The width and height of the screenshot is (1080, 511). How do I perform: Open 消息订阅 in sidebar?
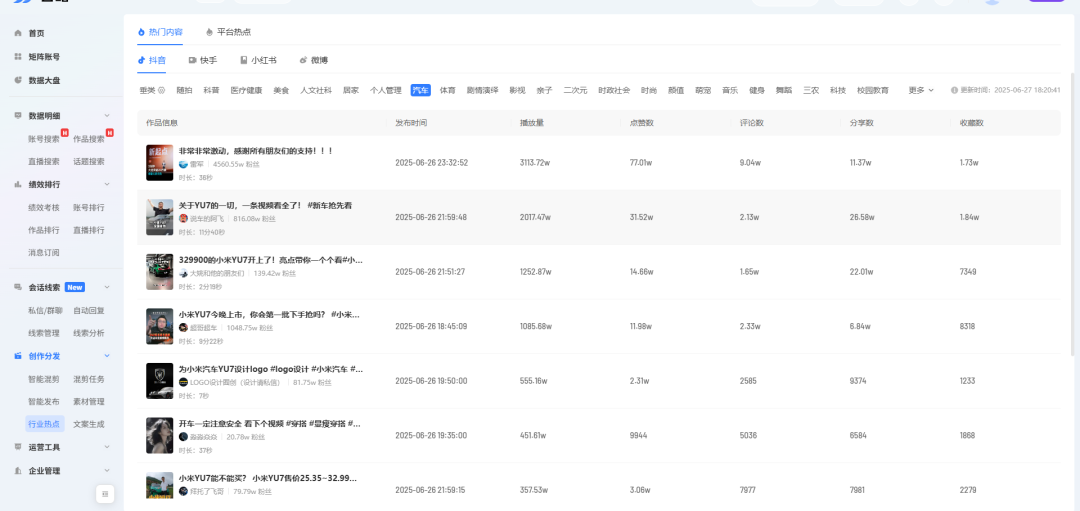(x=44, y=253)
